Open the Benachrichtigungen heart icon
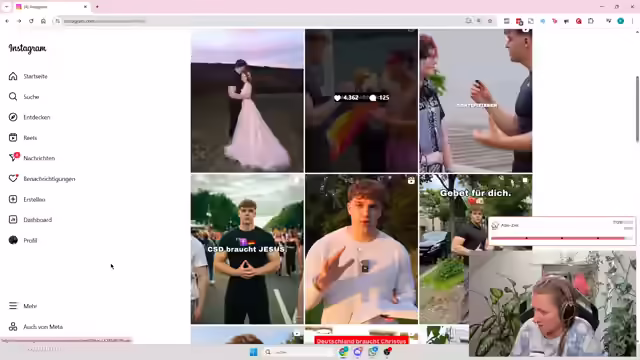This screenshot has width=640, height=360. click(x=13, y=178)
